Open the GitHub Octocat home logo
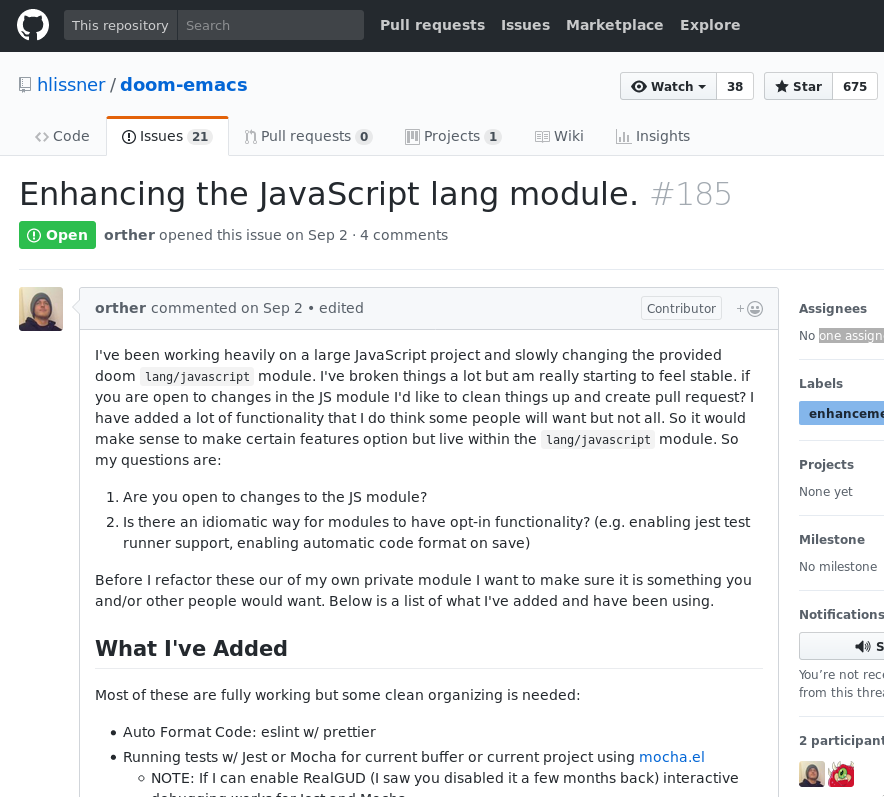This screenshot has width=884, height=797. coord(33,25)
